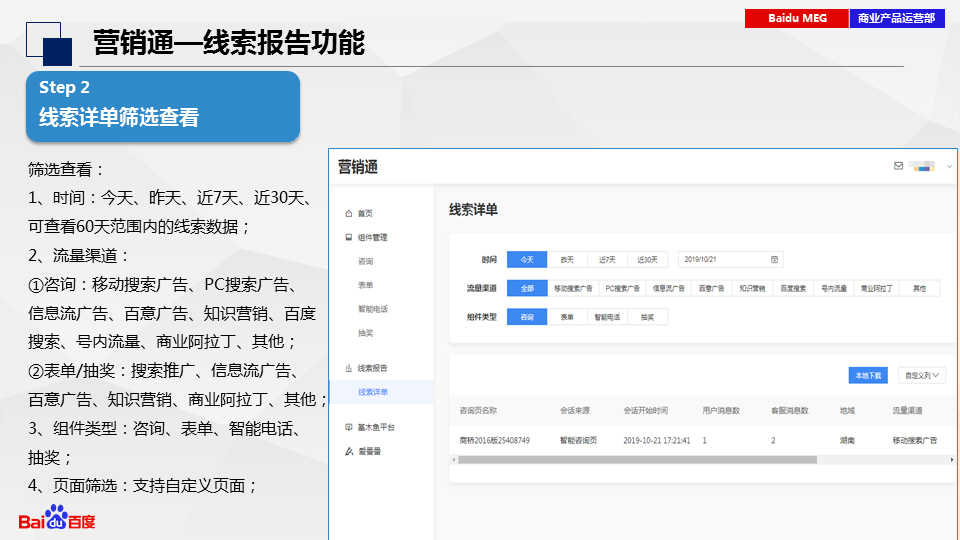
Task: Click the horizontal table scrollbar thumb
Action: coord(637,460)
